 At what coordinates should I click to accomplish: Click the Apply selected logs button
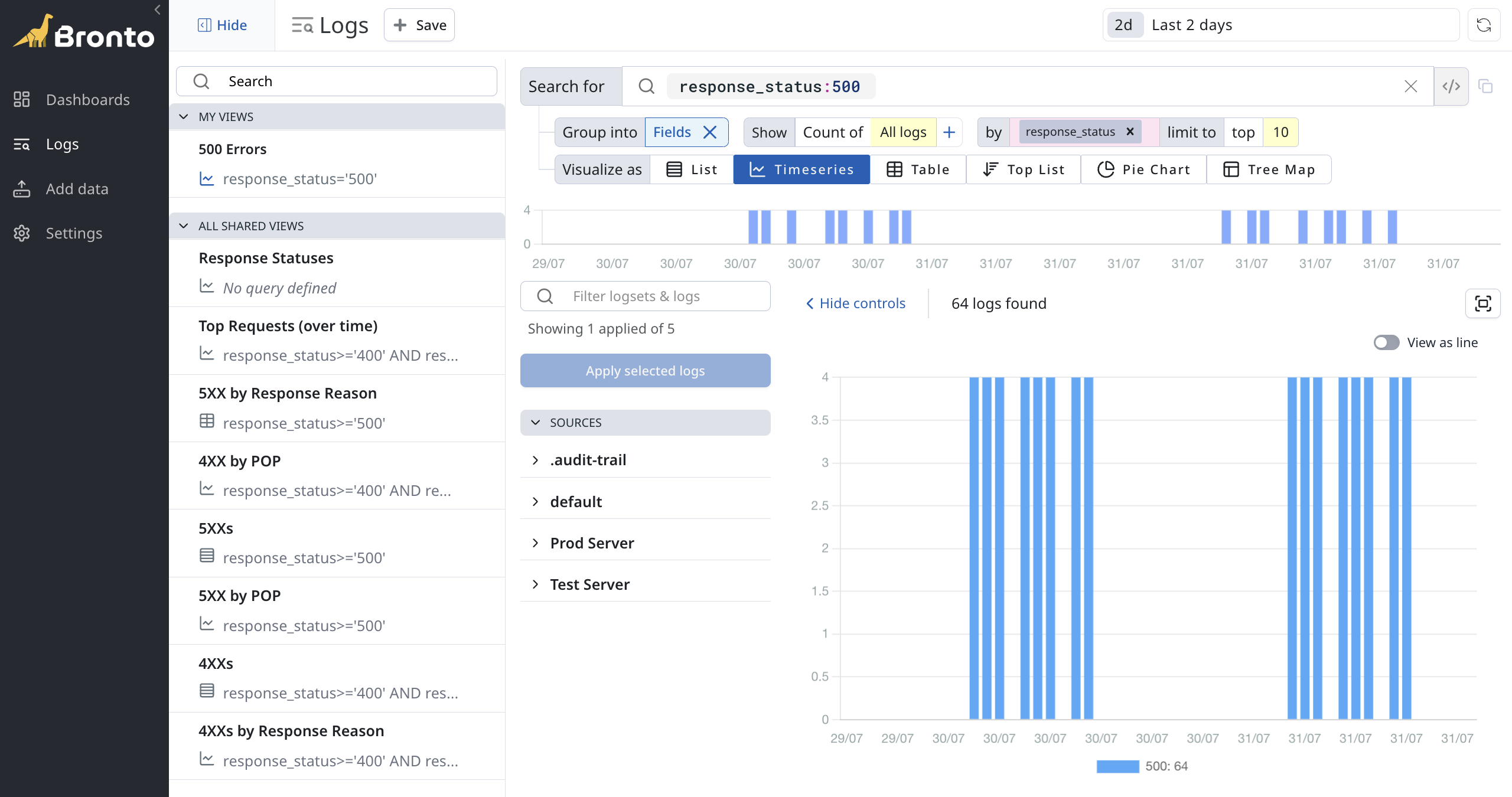click(645, 371)
